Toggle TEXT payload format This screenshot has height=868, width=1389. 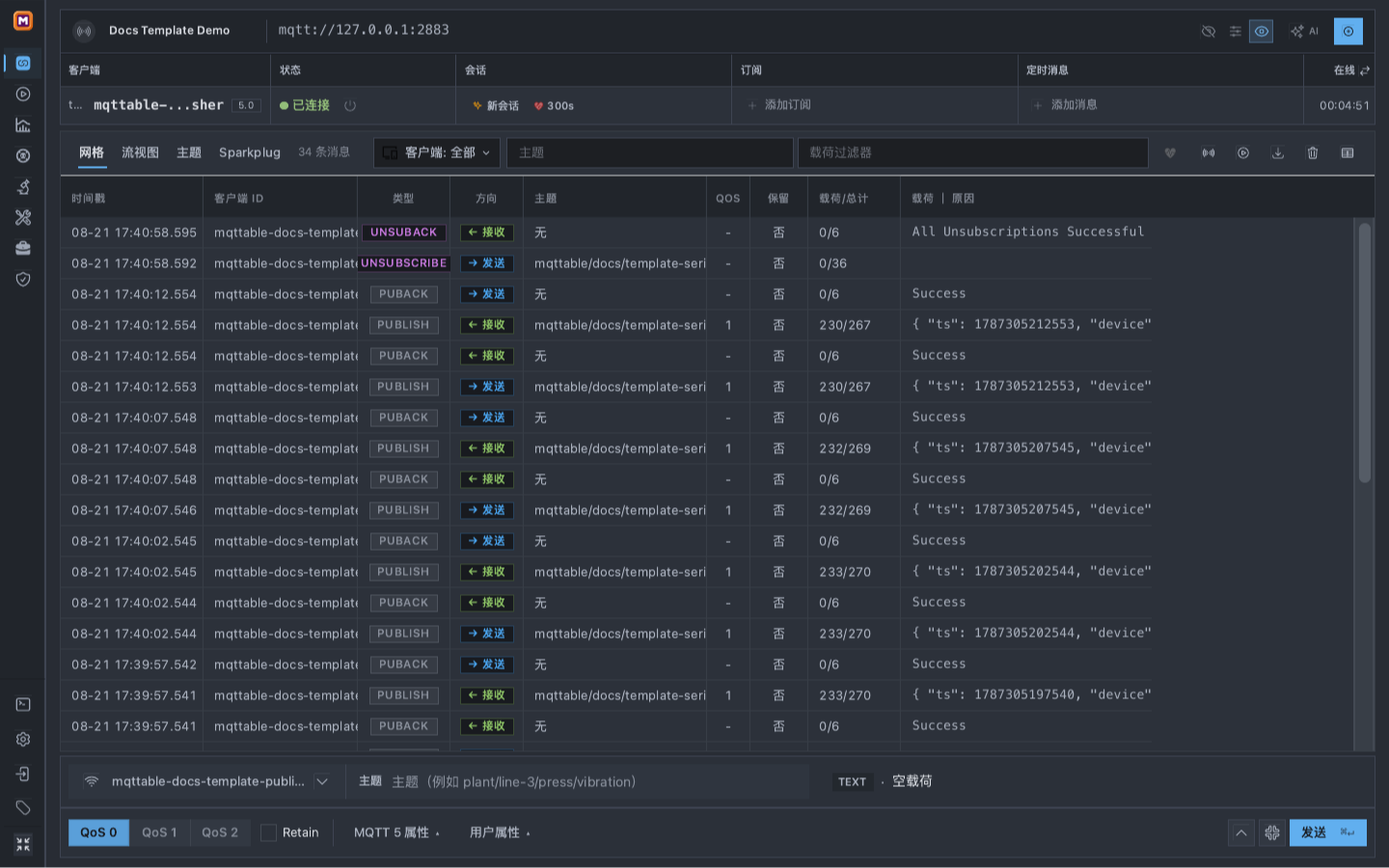[852, 782]
